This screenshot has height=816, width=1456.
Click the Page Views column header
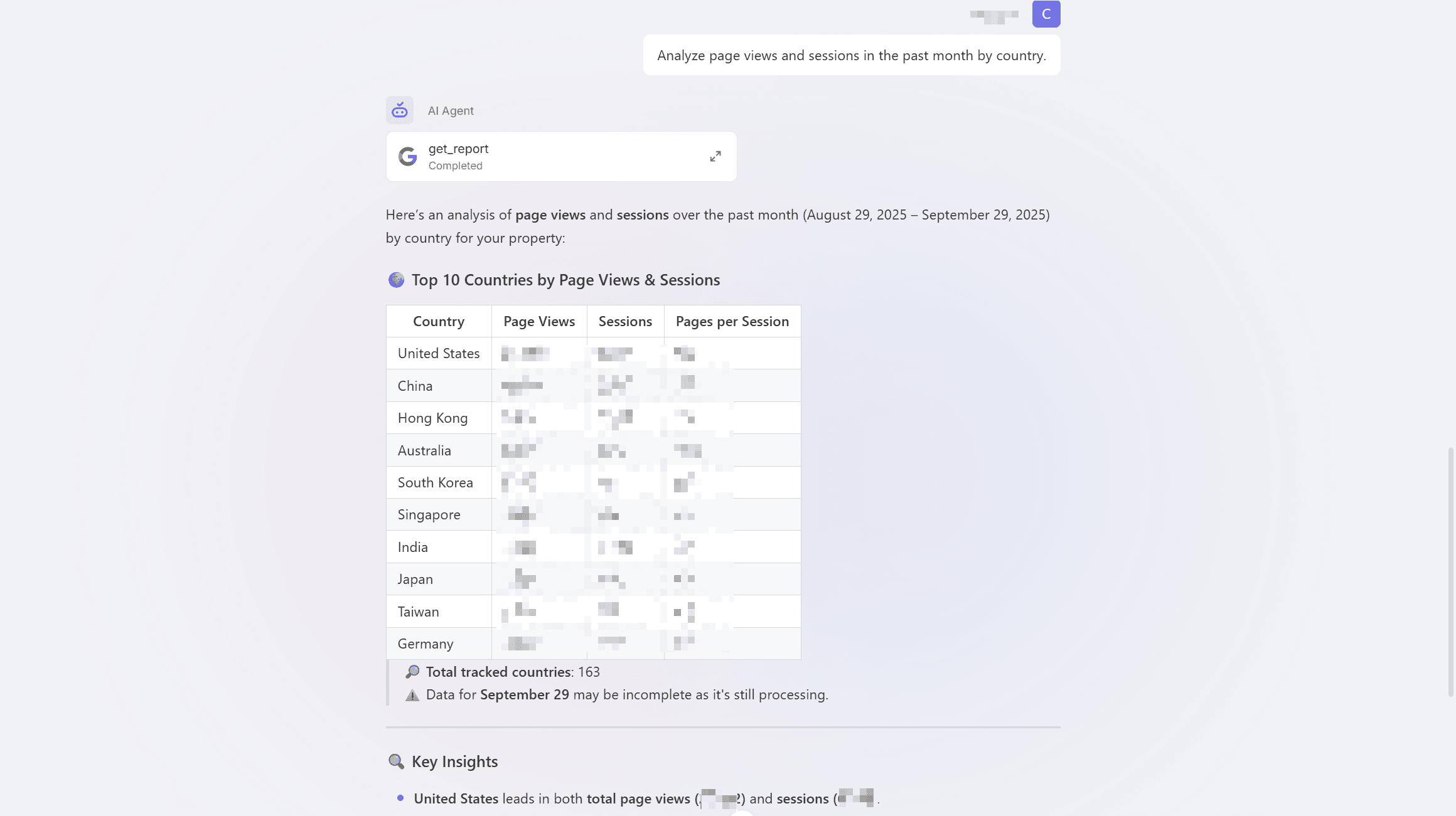coord(538,321)
